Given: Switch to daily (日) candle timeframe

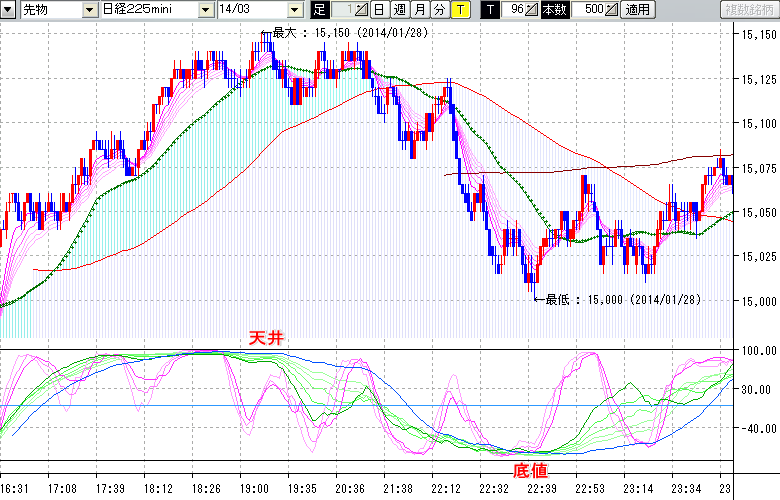Looking at the screenshot, I should tap(379, 10).
